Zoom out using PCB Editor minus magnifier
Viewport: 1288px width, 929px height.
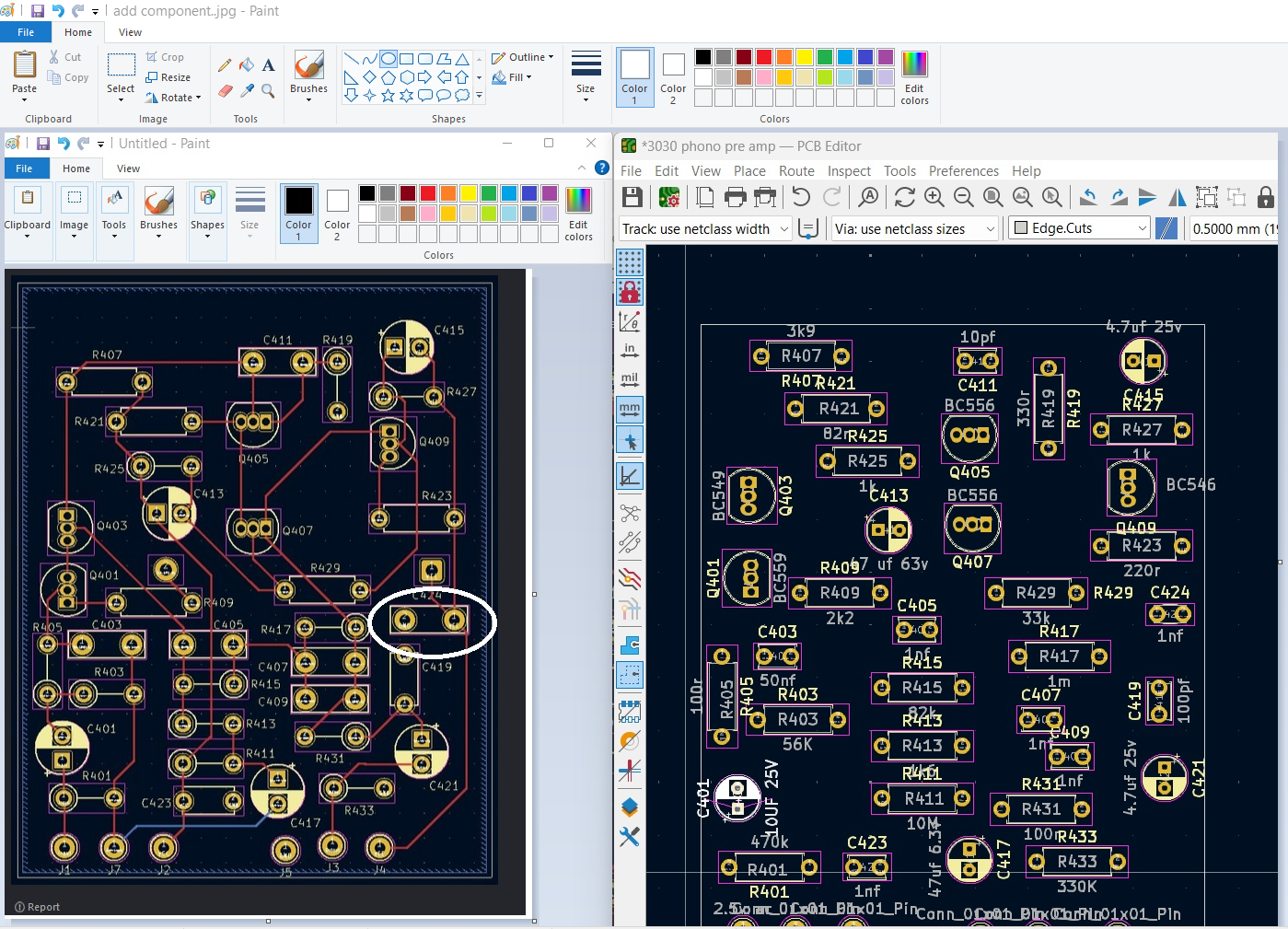click(x=964, y=197)
